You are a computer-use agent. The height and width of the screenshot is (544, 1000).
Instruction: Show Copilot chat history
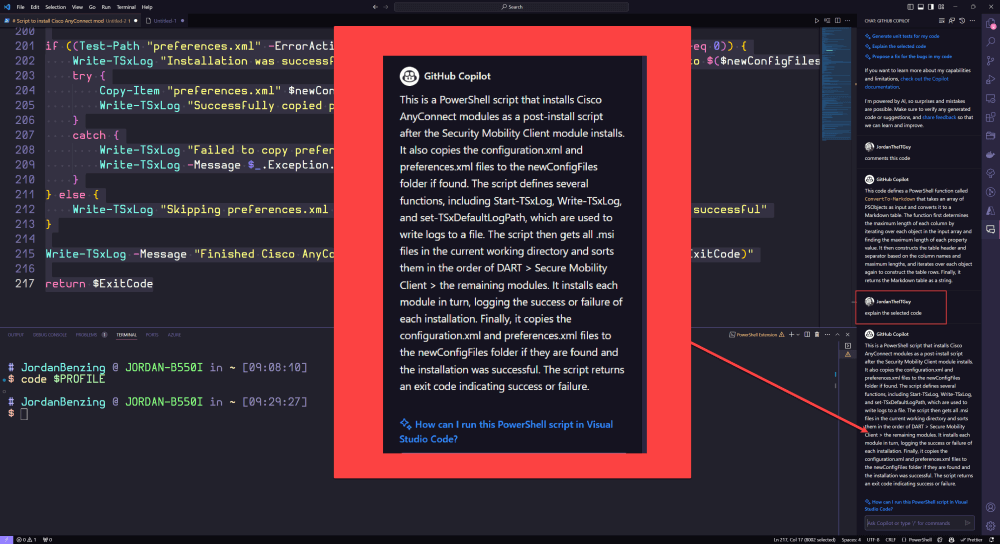(x=962, y=20)
